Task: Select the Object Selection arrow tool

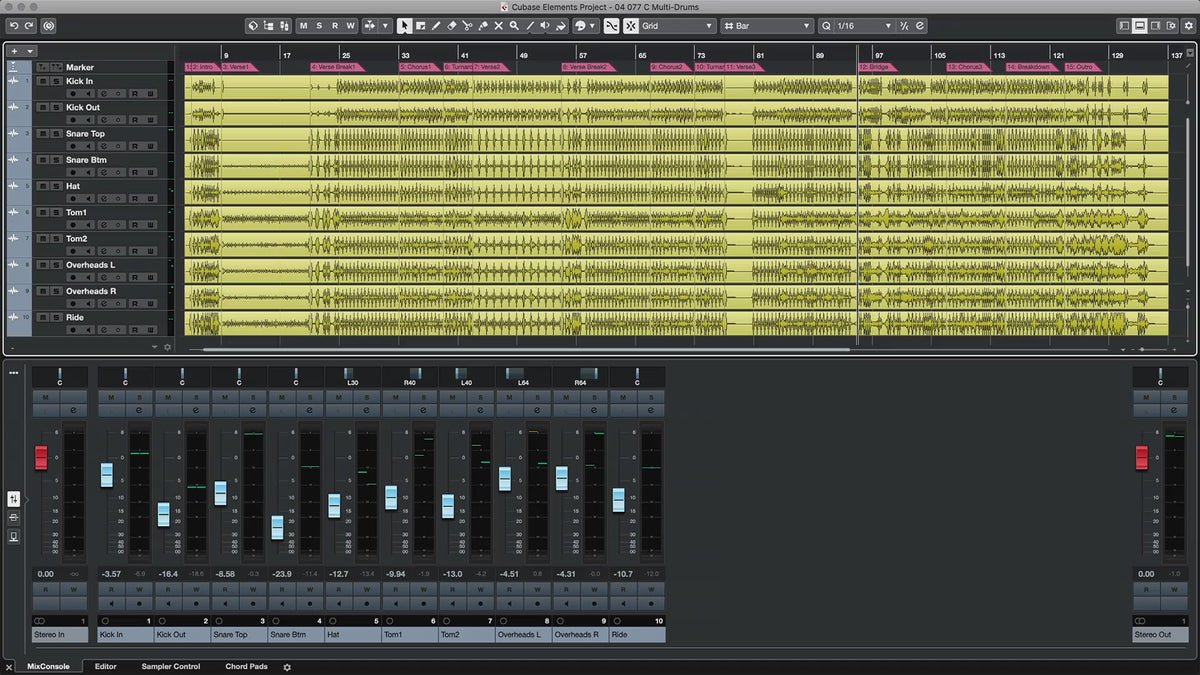Action: point(404,26)
